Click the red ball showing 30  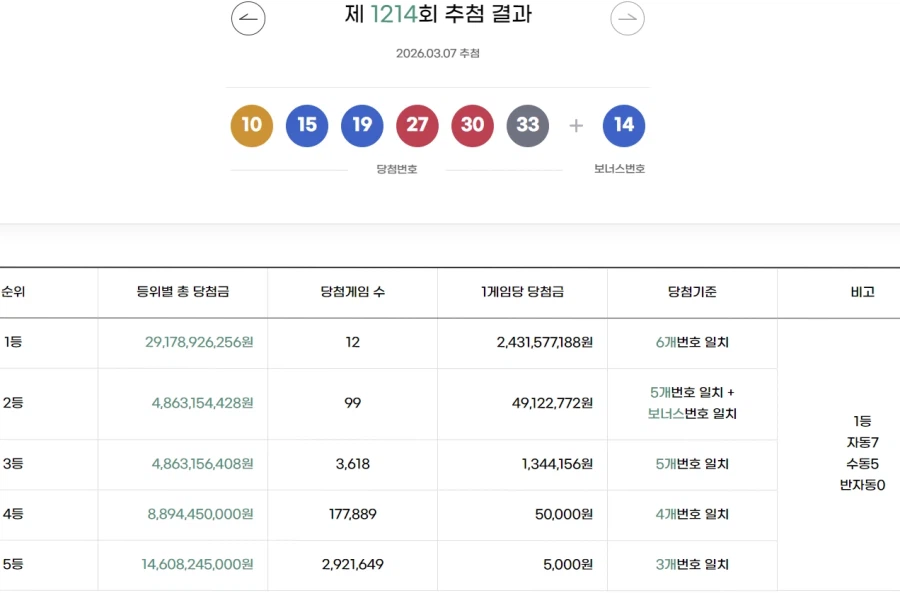tap(472, 125)
